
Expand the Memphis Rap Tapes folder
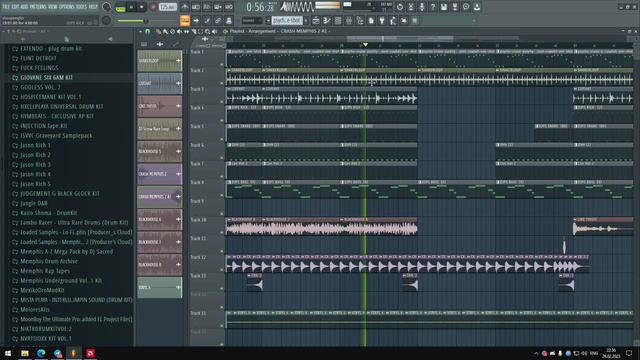[x=45, y=271]
